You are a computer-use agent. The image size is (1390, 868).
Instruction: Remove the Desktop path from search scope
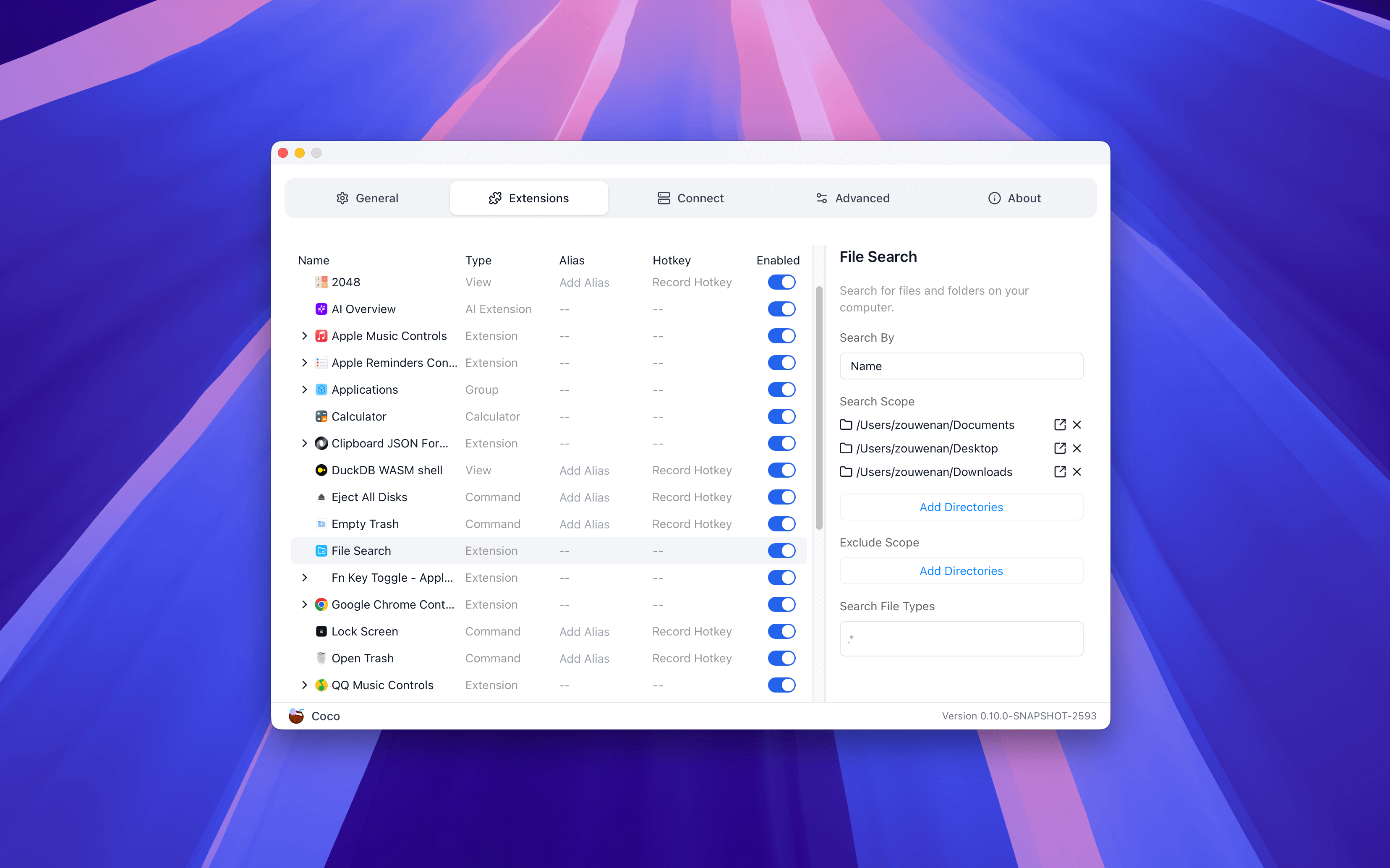click(1076, 448)
